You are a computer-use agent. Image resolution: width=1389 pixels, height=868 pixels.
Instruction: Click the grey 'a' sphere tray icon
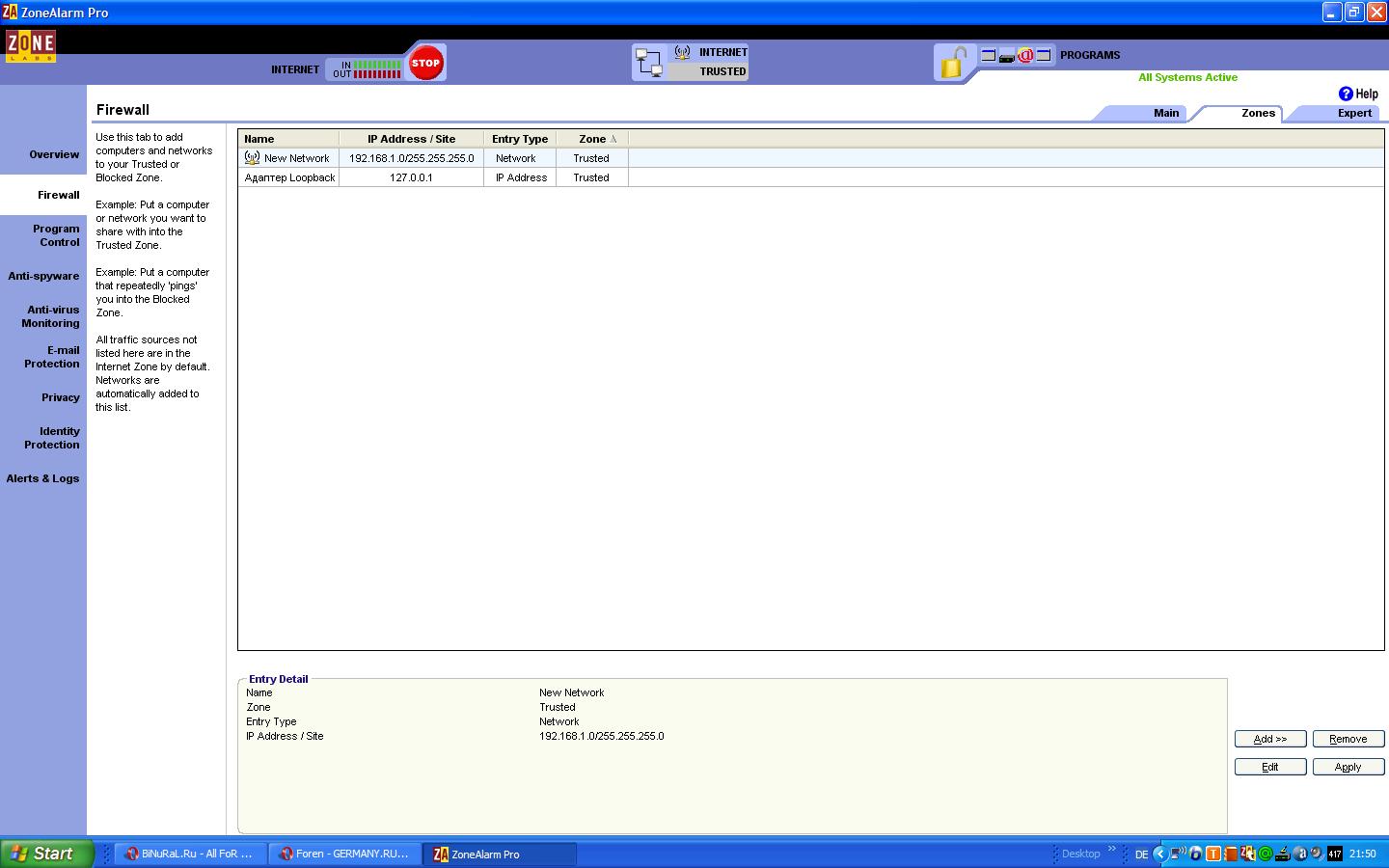[1300, 854]
